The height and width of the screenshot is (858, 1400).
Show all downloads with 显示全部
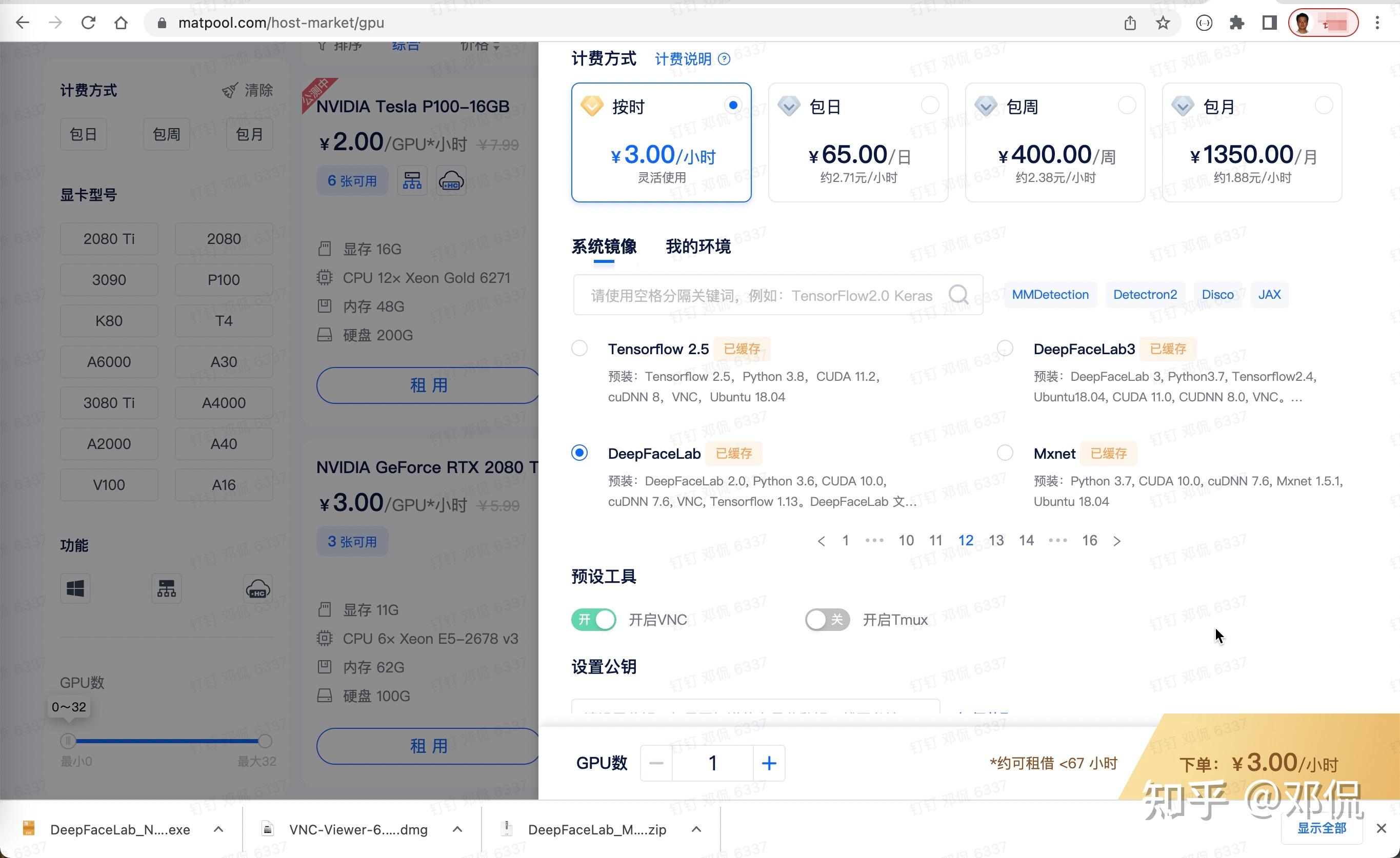1322,828
